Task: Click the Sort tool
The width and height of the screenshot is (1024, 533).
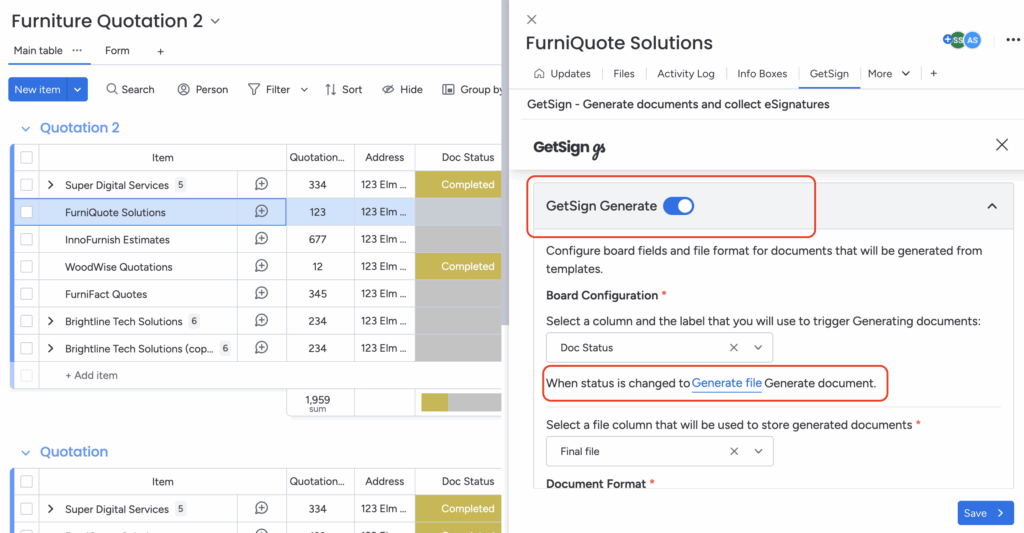Action: [x=344, y=89]
